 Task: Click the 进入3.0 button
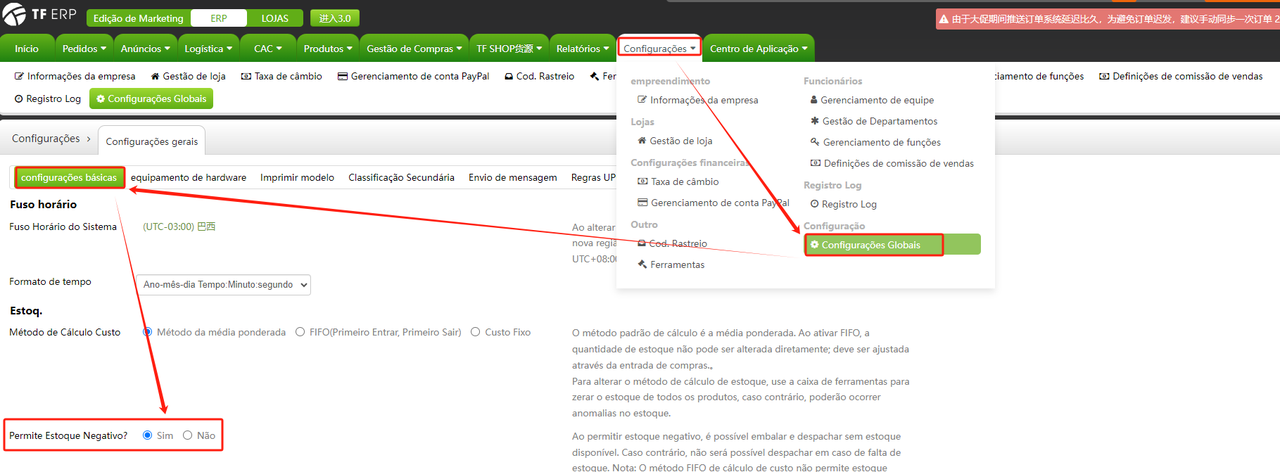click(334, 19)
